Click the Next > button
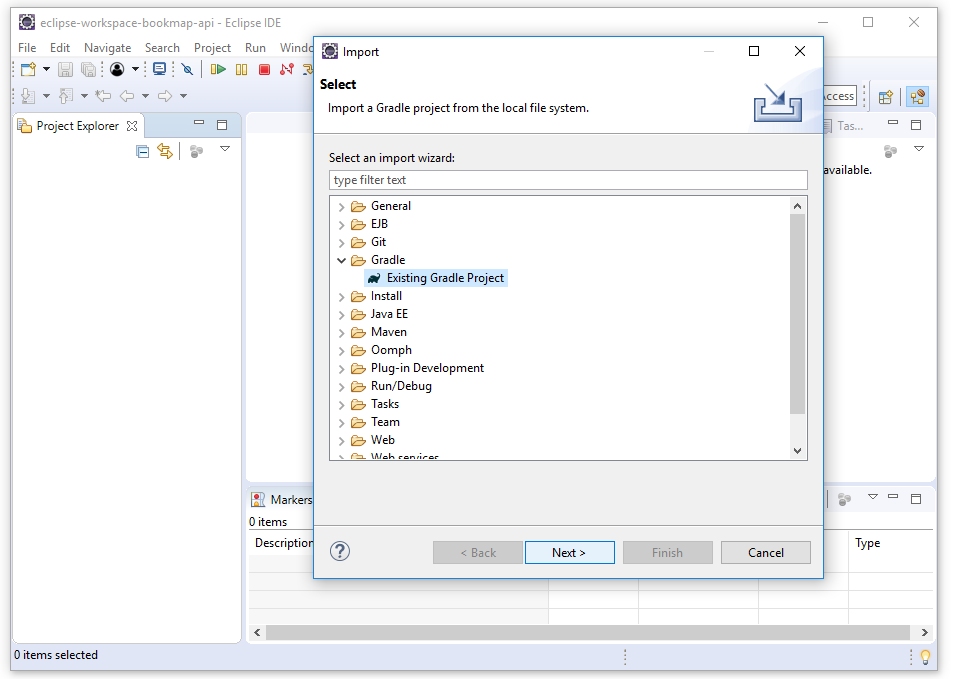The height and width of the screenshot is (679, 953). click(569, 552)
